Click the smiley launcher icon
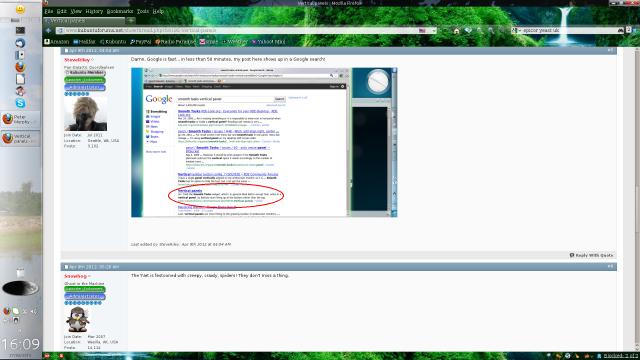This screenshot has width=640, height=360. (x=20, y=9)
